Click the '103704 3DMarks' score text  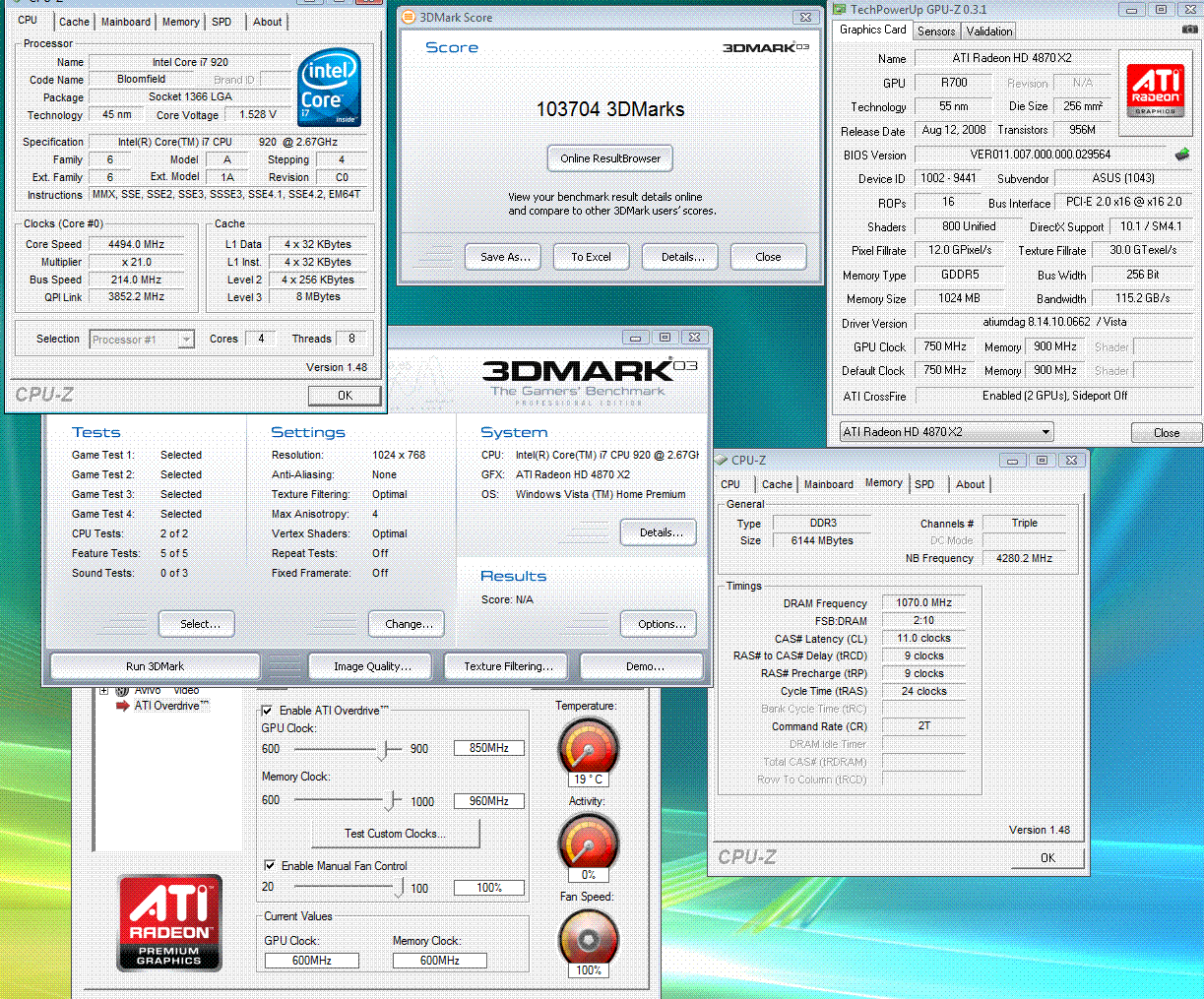click(610, 109)
